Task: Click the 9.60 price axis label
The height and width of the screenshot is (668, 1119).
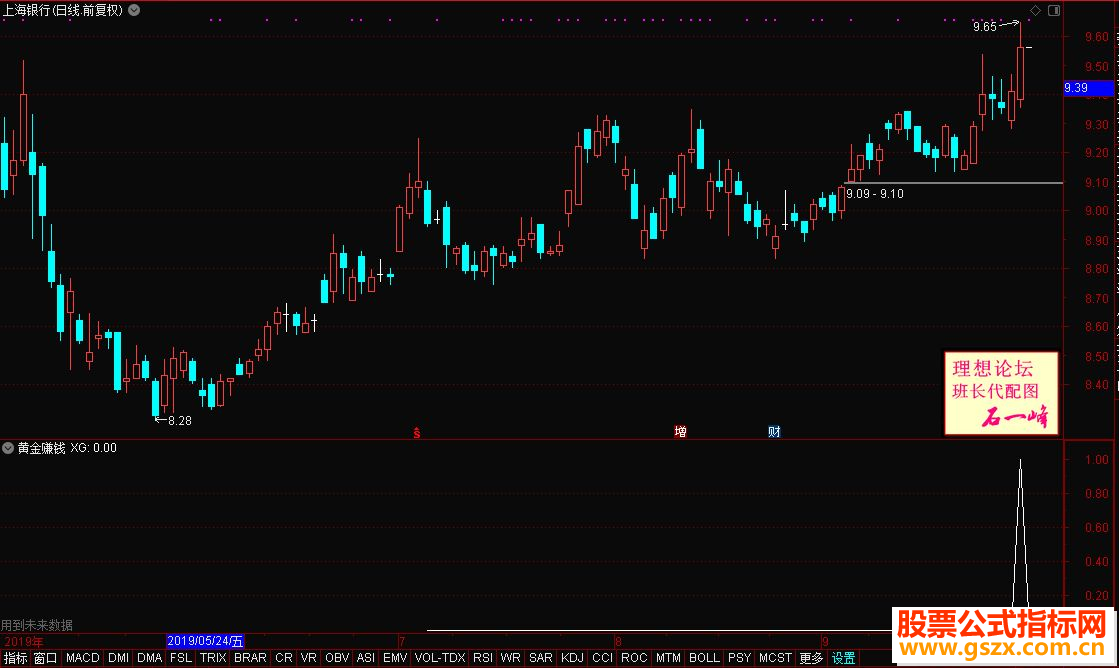Action: (x=1097, y=37)
